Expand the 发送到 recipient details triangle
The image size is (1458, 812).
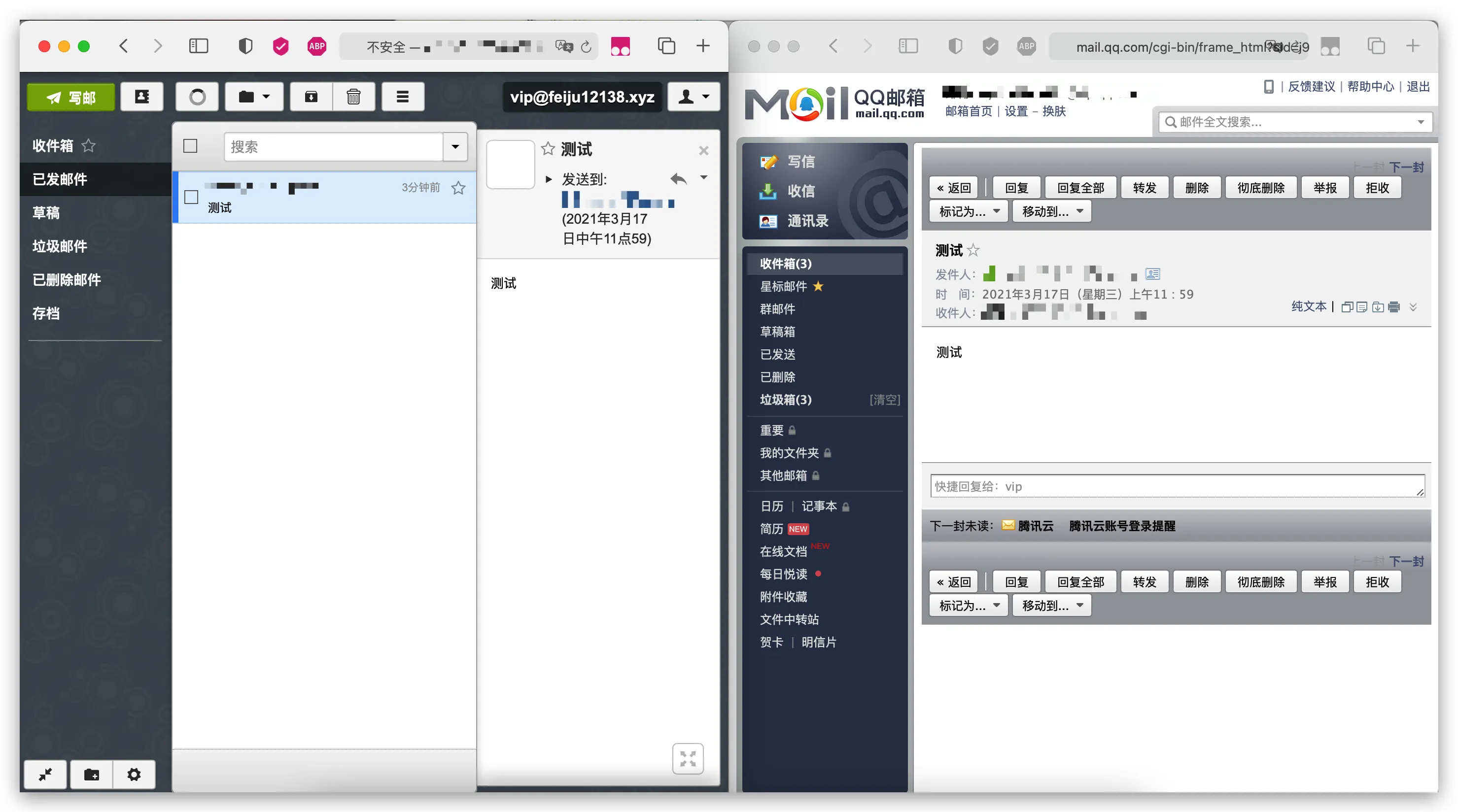[x=549, y=179]
